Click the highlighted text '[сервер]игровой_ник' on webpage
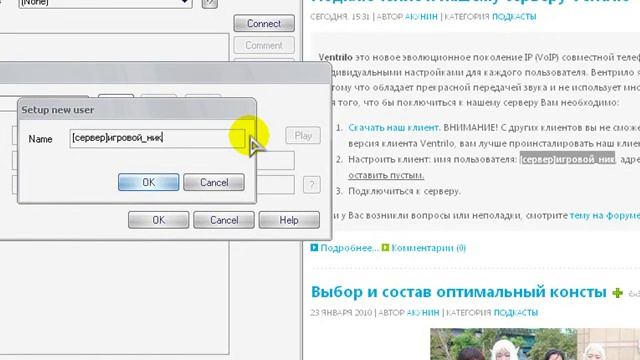The height and width of the screenshot is (360, 640). (x=567, y=159)
